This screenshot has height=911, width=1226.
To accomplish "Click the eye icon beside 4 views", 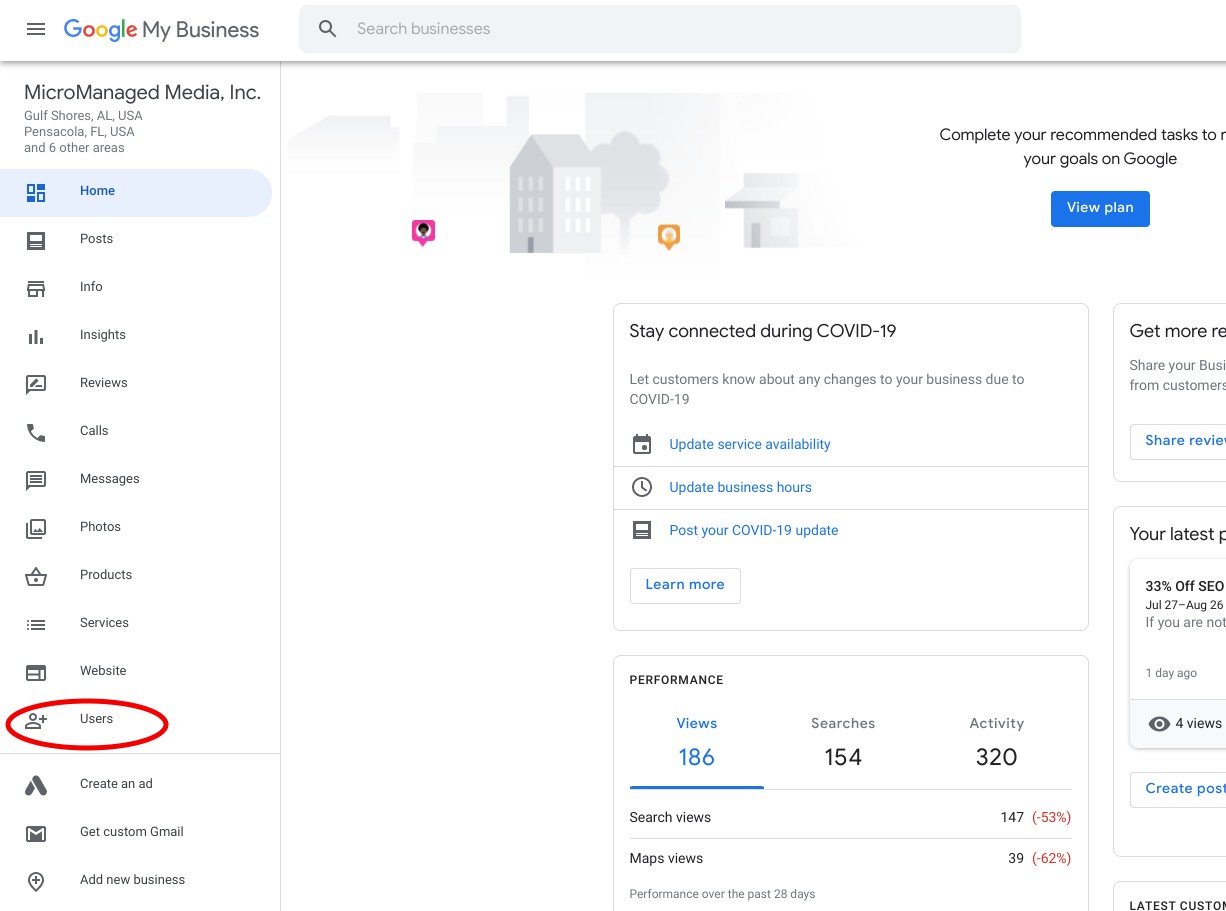I will [1159, 724].
